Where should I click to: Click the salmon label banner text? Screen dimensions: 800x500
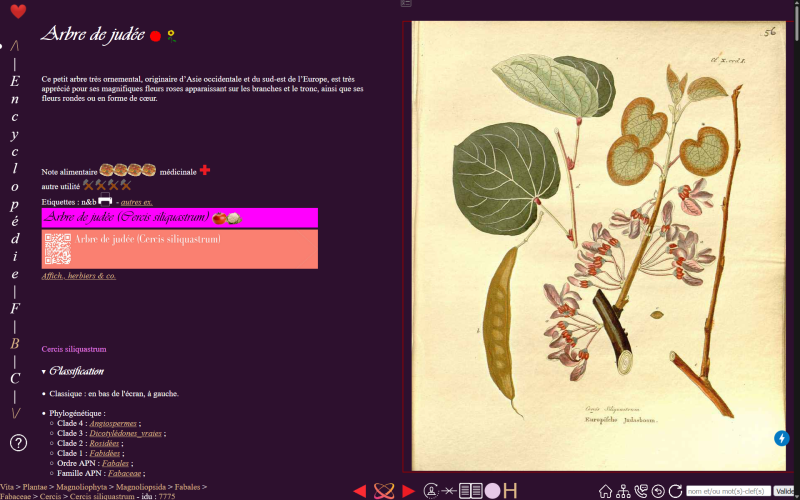pos(148,239)
